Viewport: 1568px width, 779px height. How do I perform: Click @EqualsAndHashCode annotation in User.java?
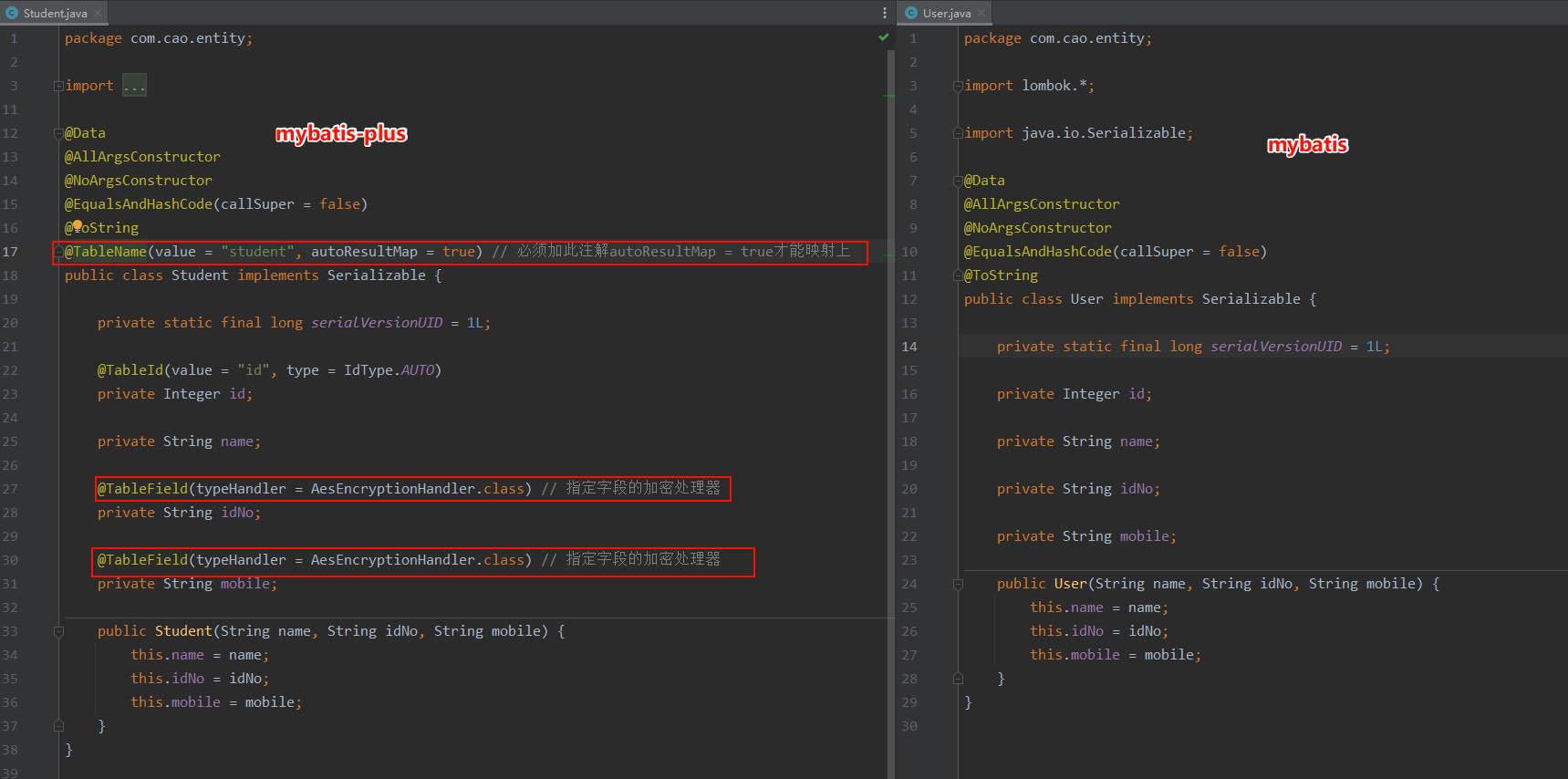click(x=1116, y=252)
